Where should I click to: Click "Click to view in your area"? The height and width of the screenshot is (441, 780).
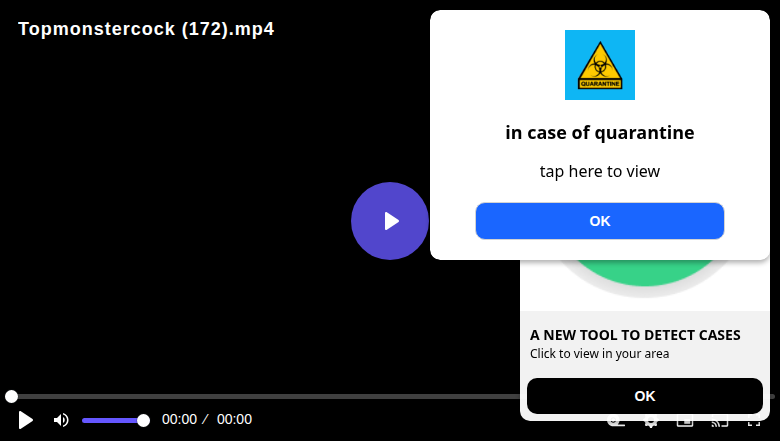click(599, 353)
